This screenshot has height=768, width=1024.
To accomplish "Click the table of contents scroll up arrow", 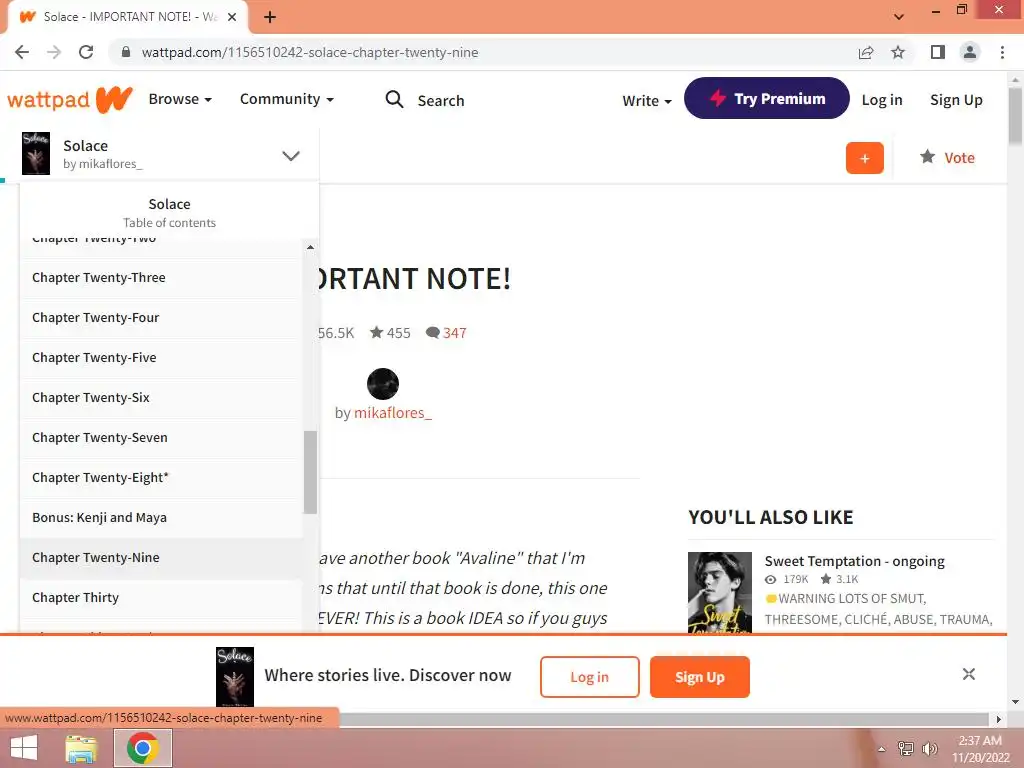I will [x=310, y=248].
